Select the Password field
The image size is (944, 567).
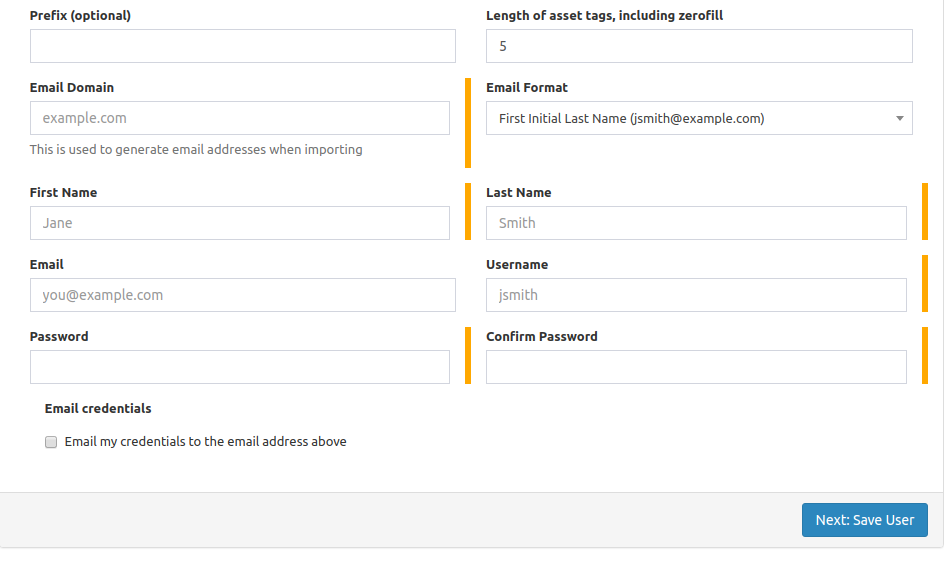point(240,367)
